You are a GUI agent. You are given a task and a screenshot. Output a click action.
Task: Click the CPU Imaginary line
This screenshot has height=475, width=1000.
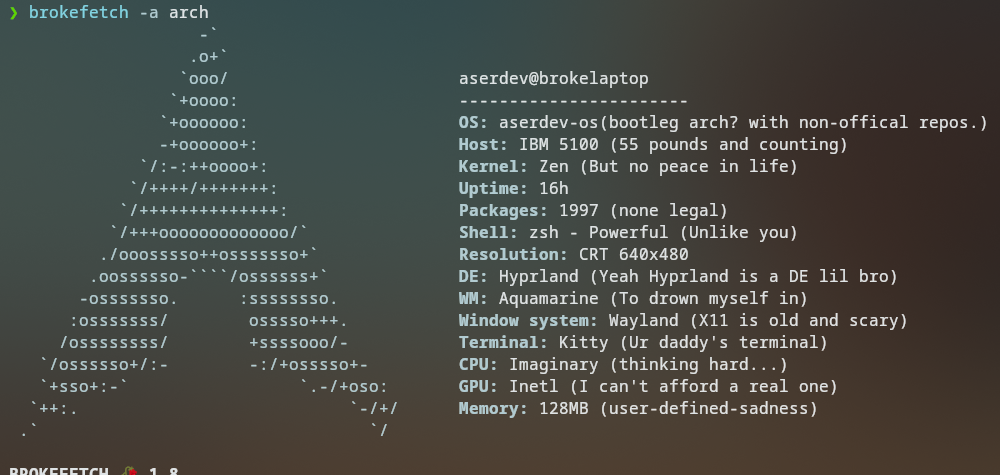coord(623,365)
